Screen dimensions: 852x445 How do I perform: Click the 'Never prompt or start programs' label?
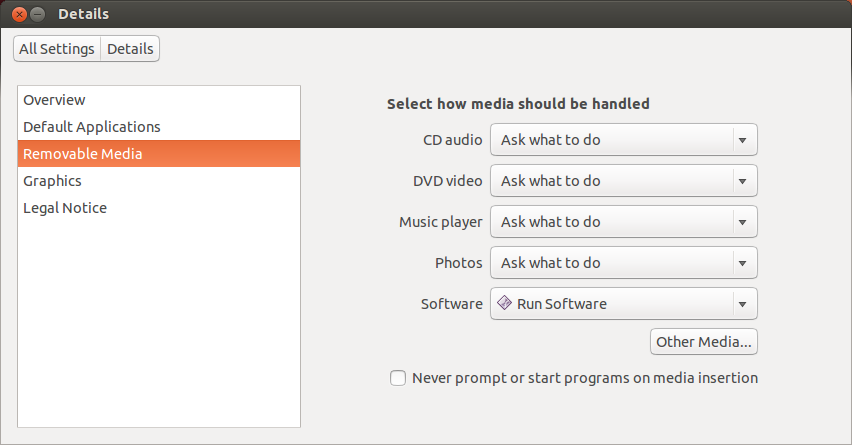[585, 378]
